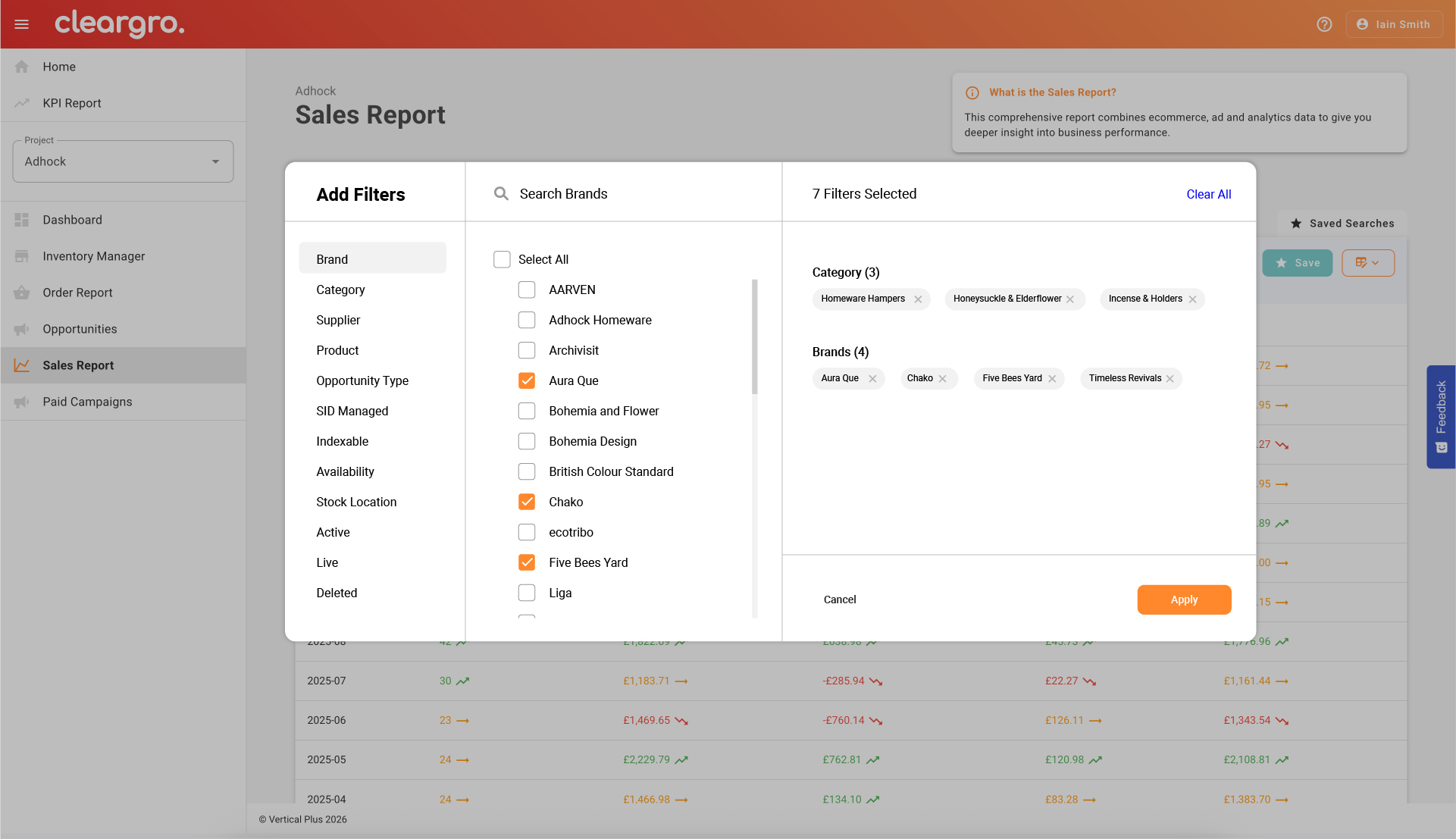The width and height of the screenshot is (1456, 839).
Task: Select the Category filter tab
Action: click(340, 290)
